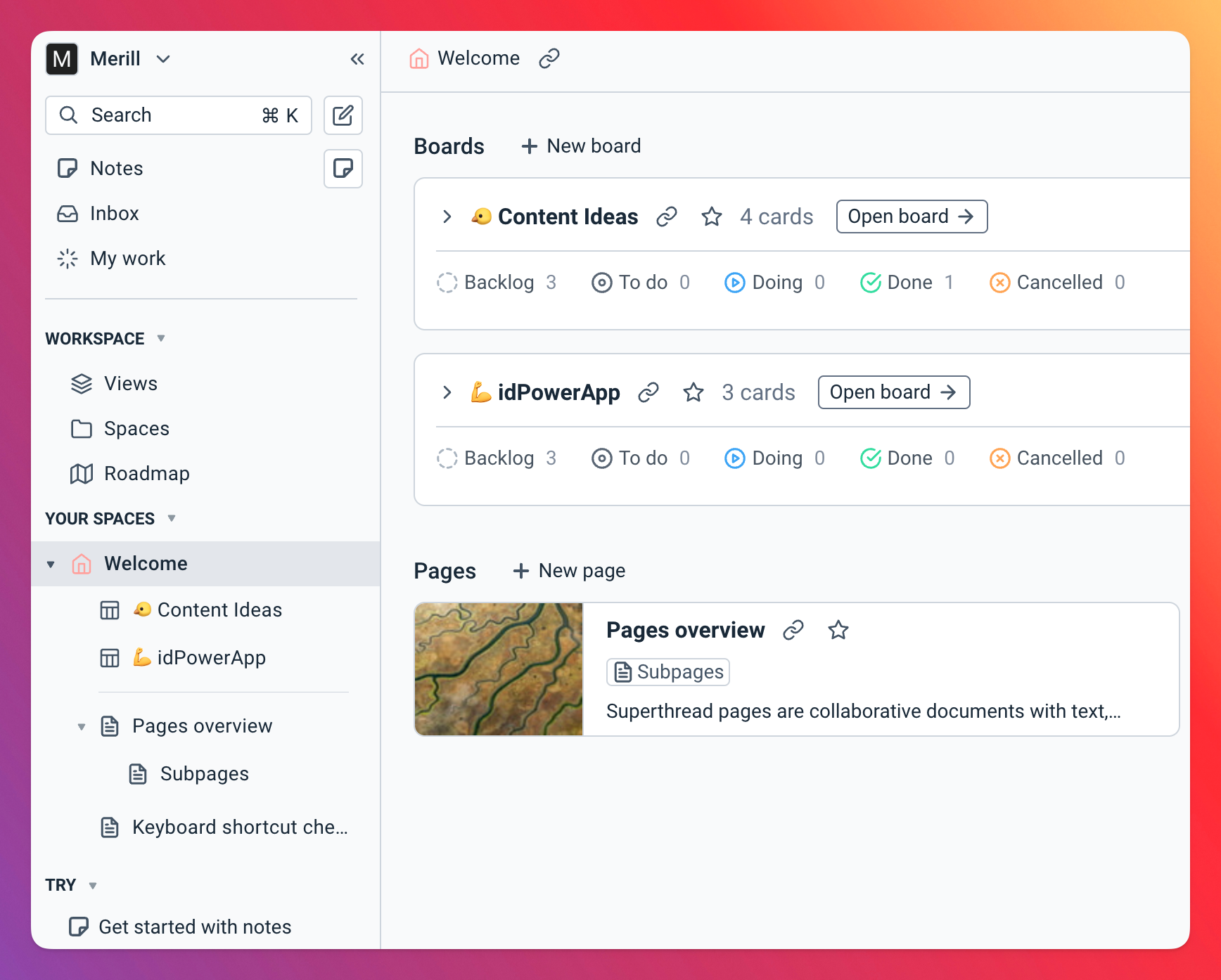Click the home icon next to Welcome
This screenshot has height=980, width=1221.
(82, 563)
